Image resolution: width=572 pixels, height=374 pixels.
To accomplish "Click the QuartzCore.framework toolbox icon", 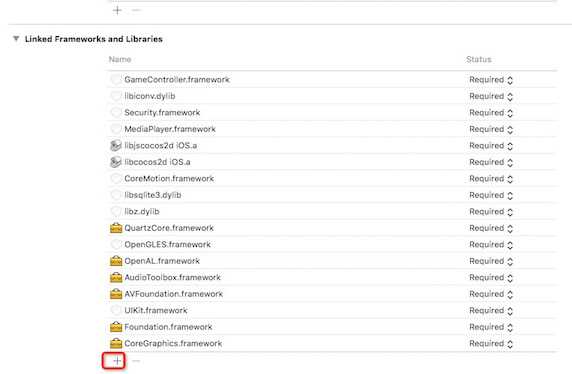I will click(116, 228).
